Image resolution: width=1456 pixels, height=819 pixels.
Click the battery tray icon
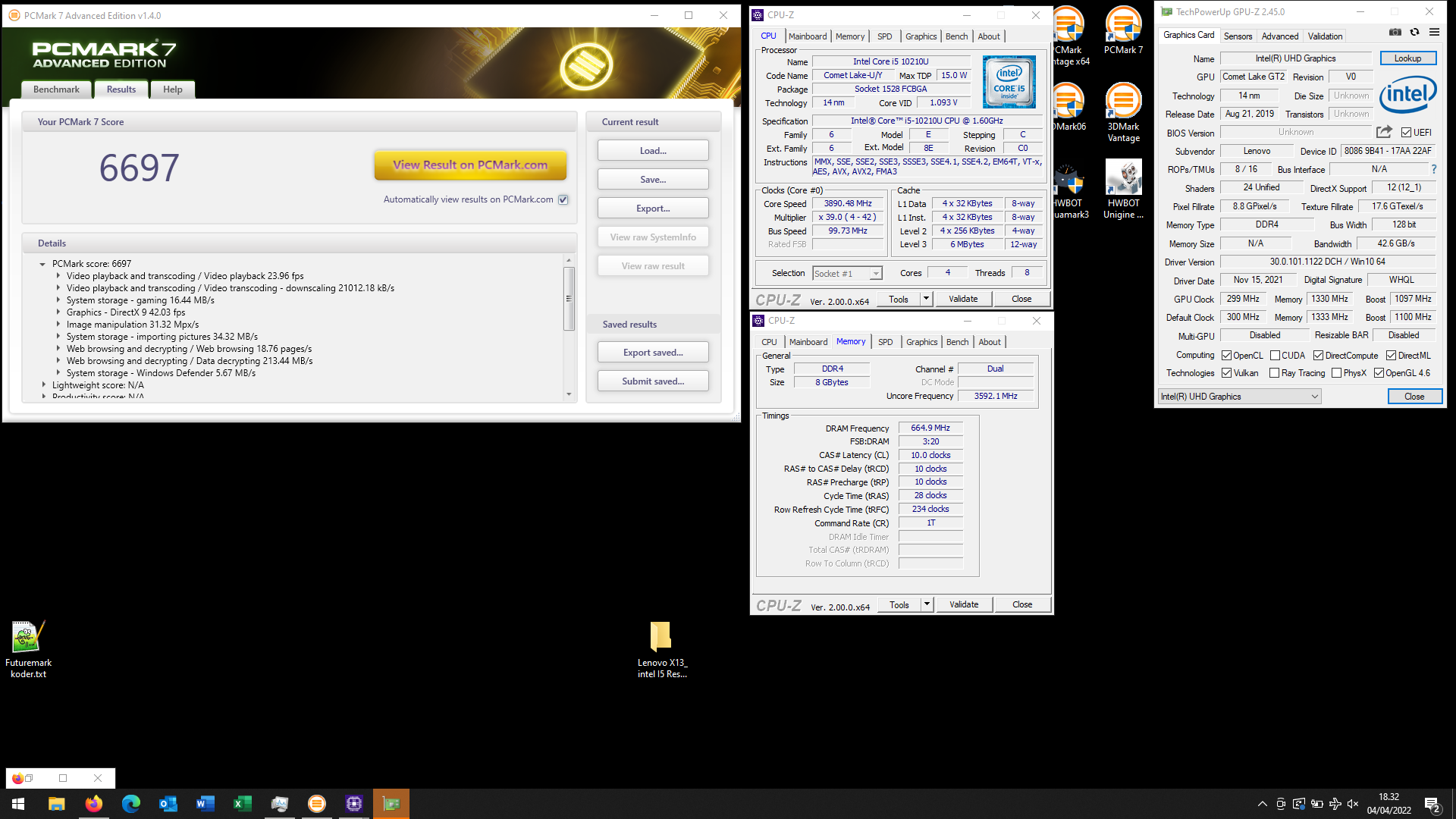point(1316,804)
